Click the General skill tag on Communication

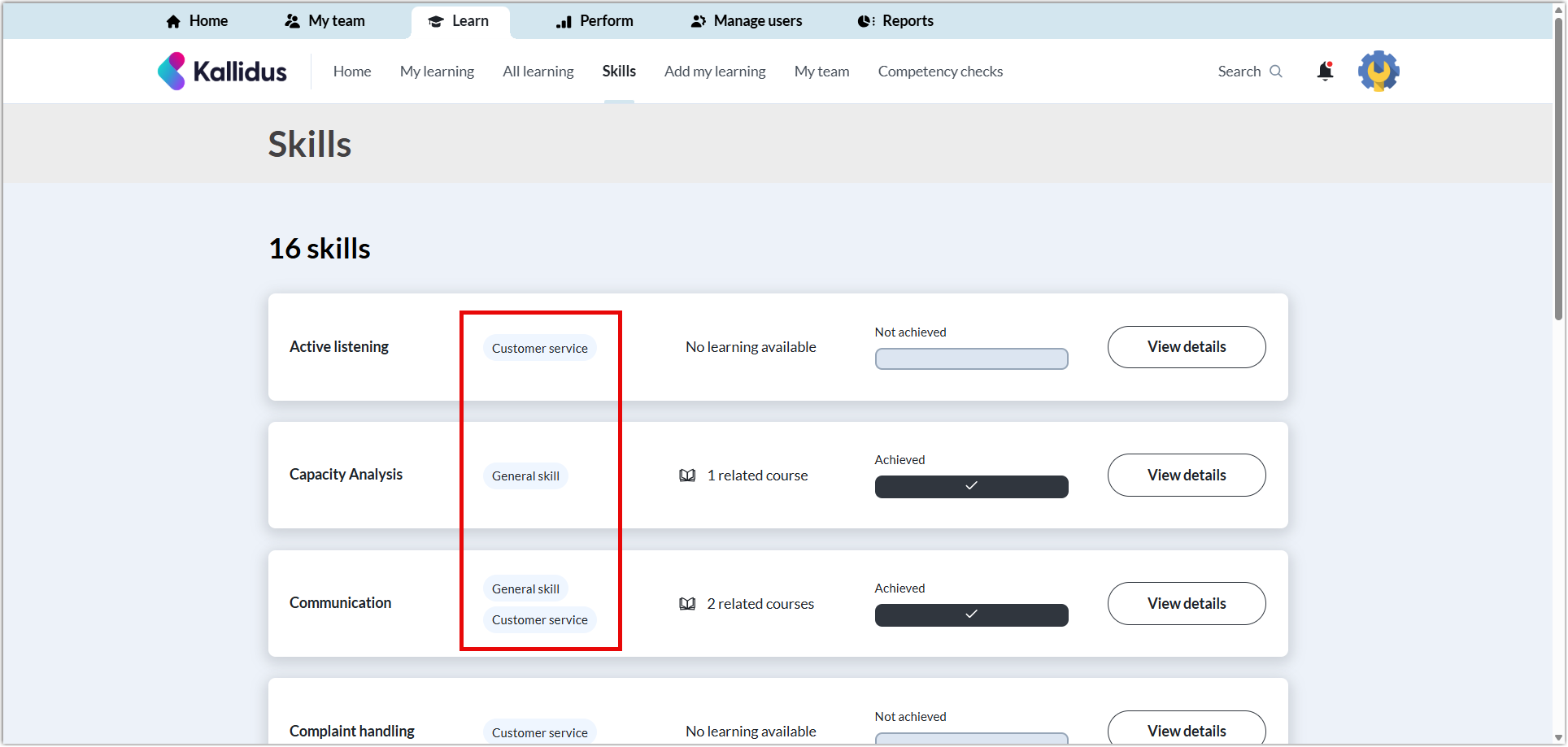click(x=525, y=588)
